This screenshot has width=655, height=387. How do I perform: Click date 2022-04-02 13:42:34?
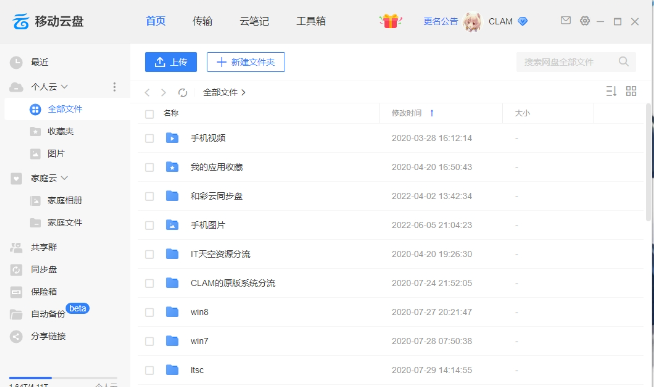coord(432,196)
